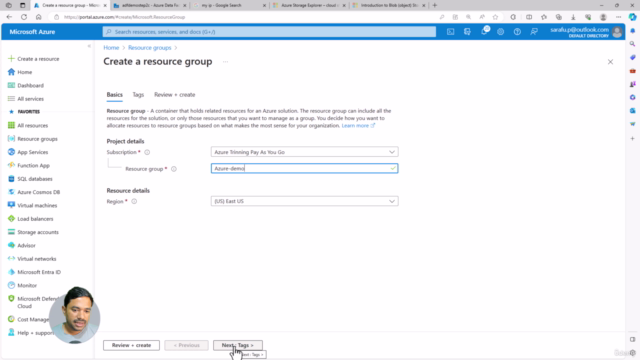Switch to the Tags tab
This screenshot has width=640, height=360.
138,95
